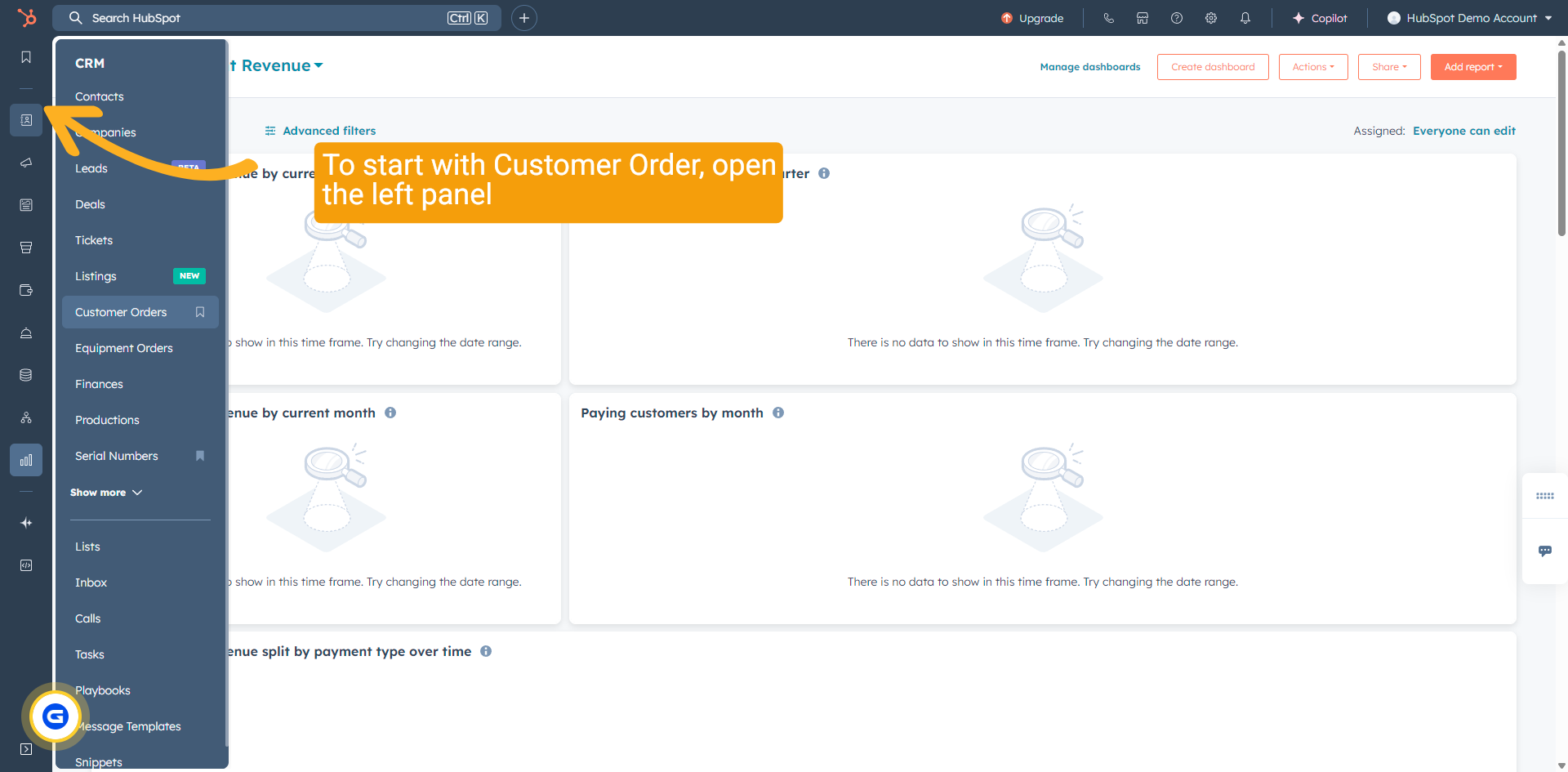Click info icon beside payment type over time
The image size is (1568, 772).
click(486, 651)
